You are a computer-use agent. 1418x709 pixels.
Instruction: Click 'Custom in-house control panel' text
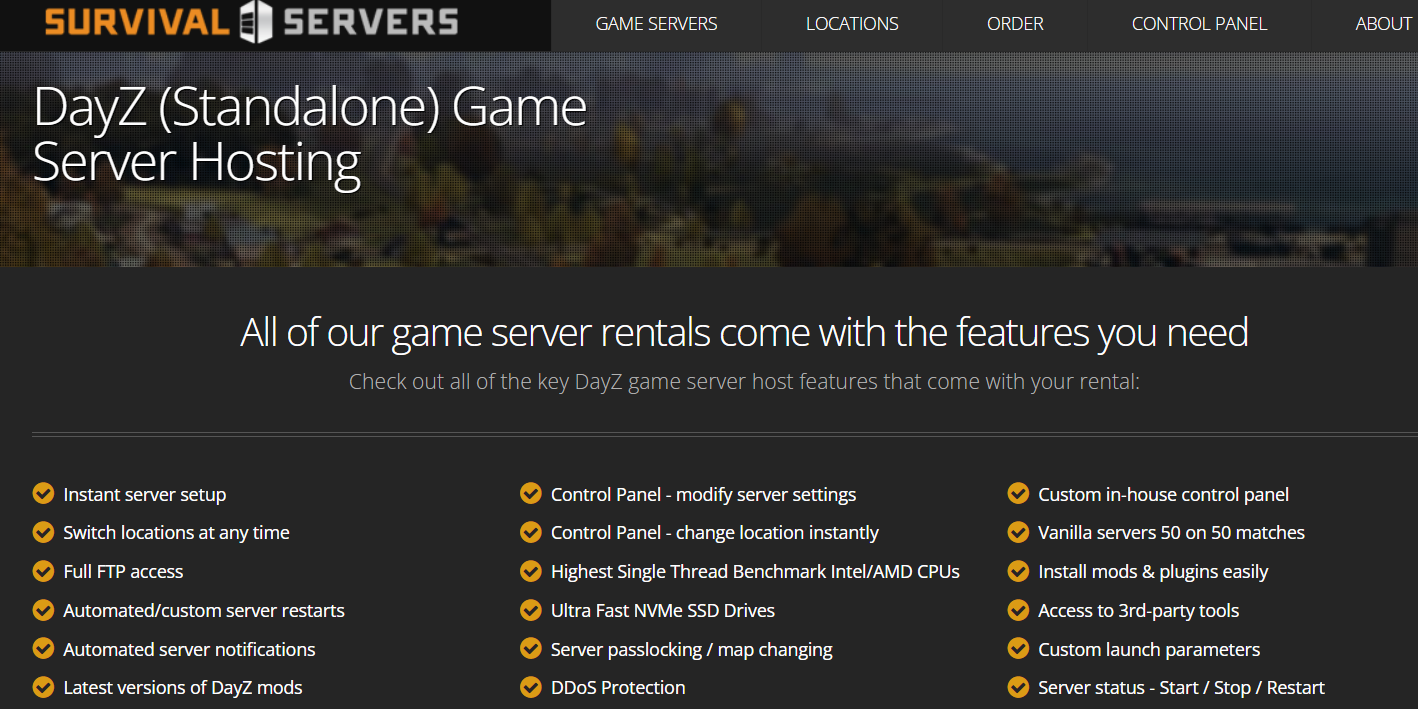point(1163,495)
